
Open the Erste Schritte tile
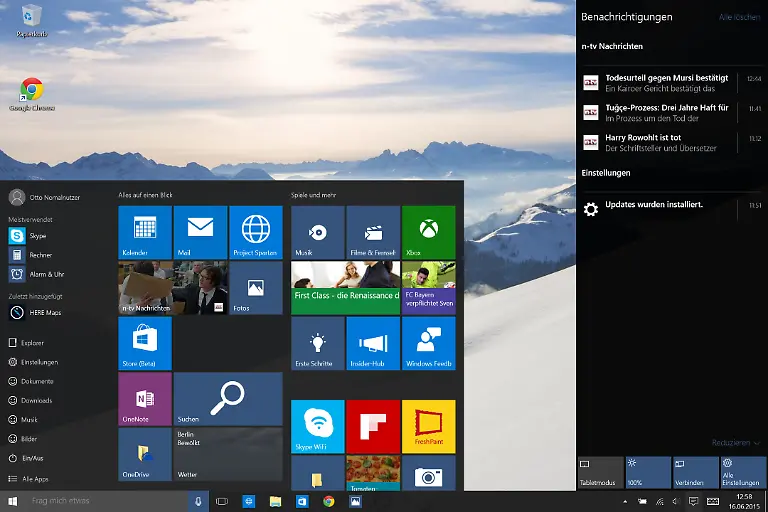(317, 343)
